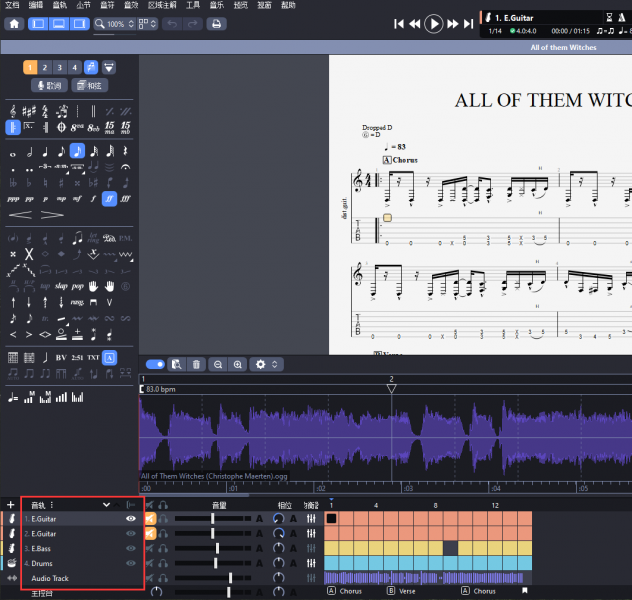This screenshot has width=632, height=600.
Task: Collapse the track list using the chevron
Action: pos(107,505)
